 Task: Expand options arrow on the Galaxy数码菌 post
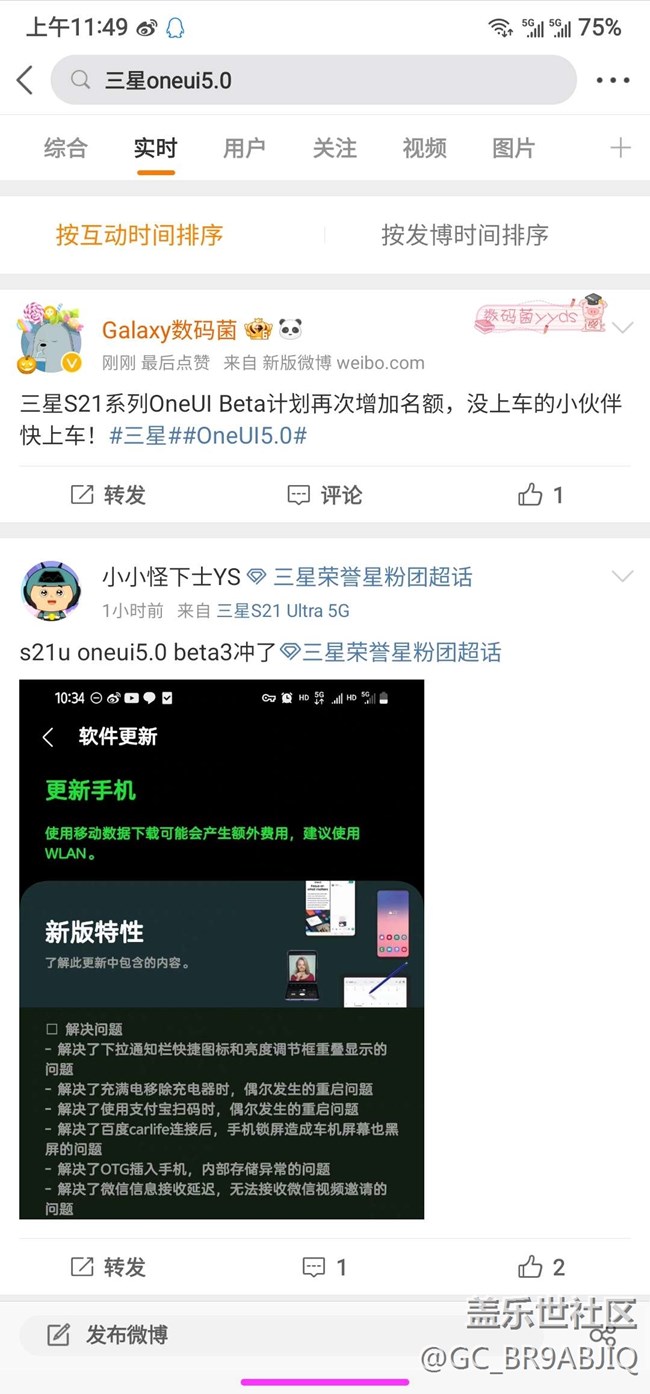pyautogui.click(x=622, y=328)
